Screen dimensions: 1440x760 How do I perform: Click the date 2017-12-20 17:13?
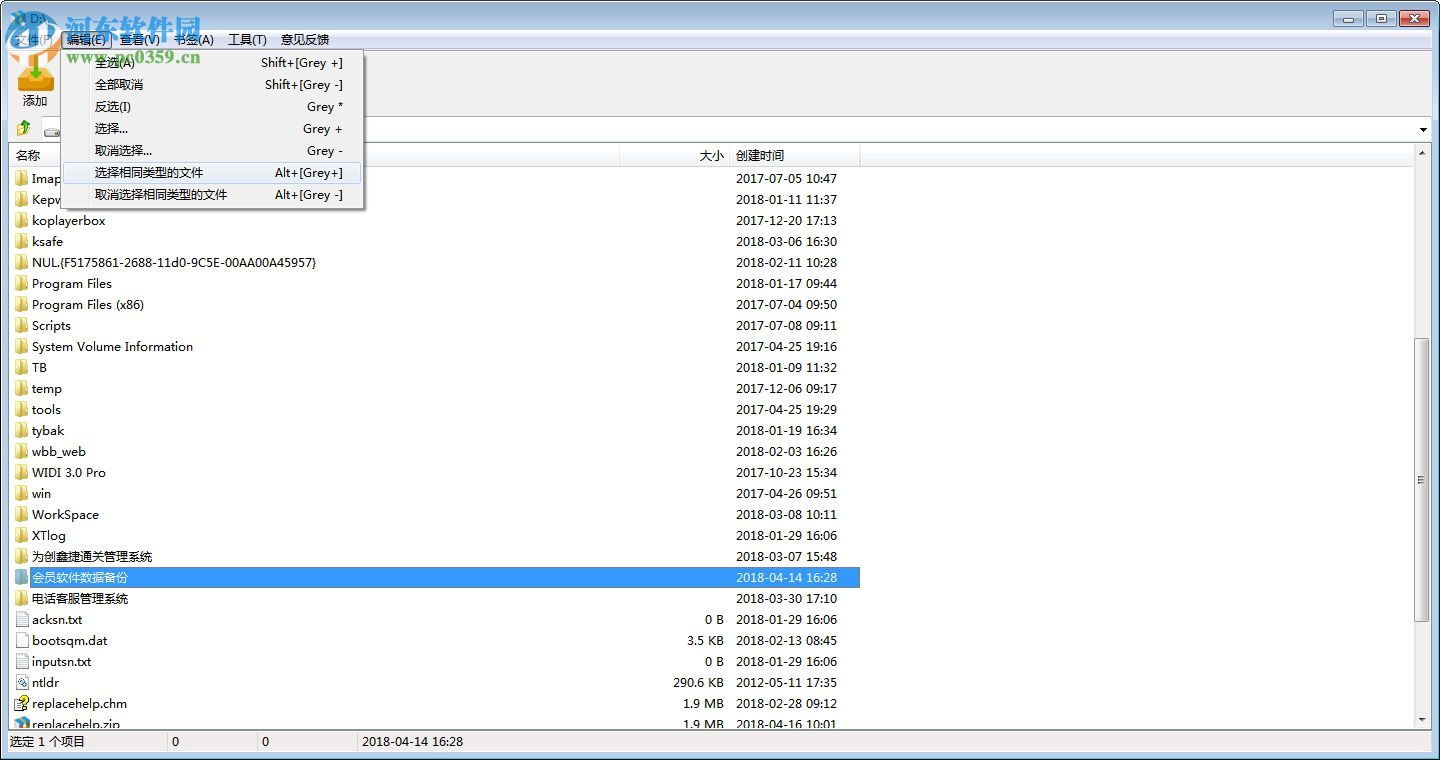point(786,220)
